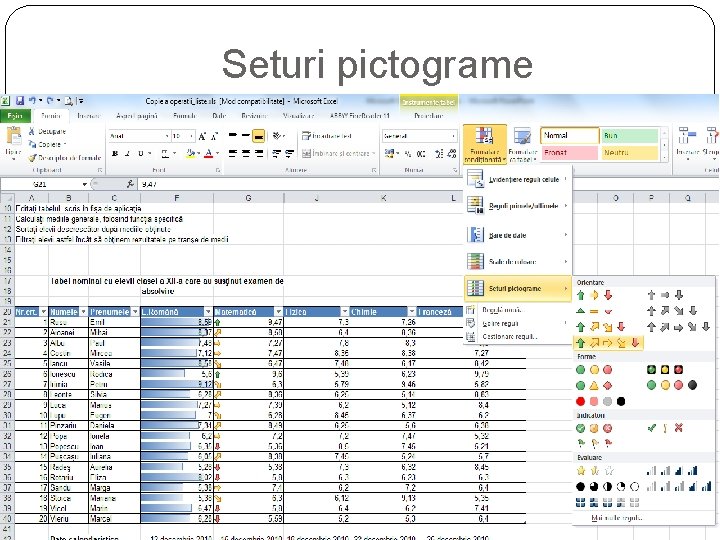Click the Undo arrow in the quick access toolbar

pos(33,100)
